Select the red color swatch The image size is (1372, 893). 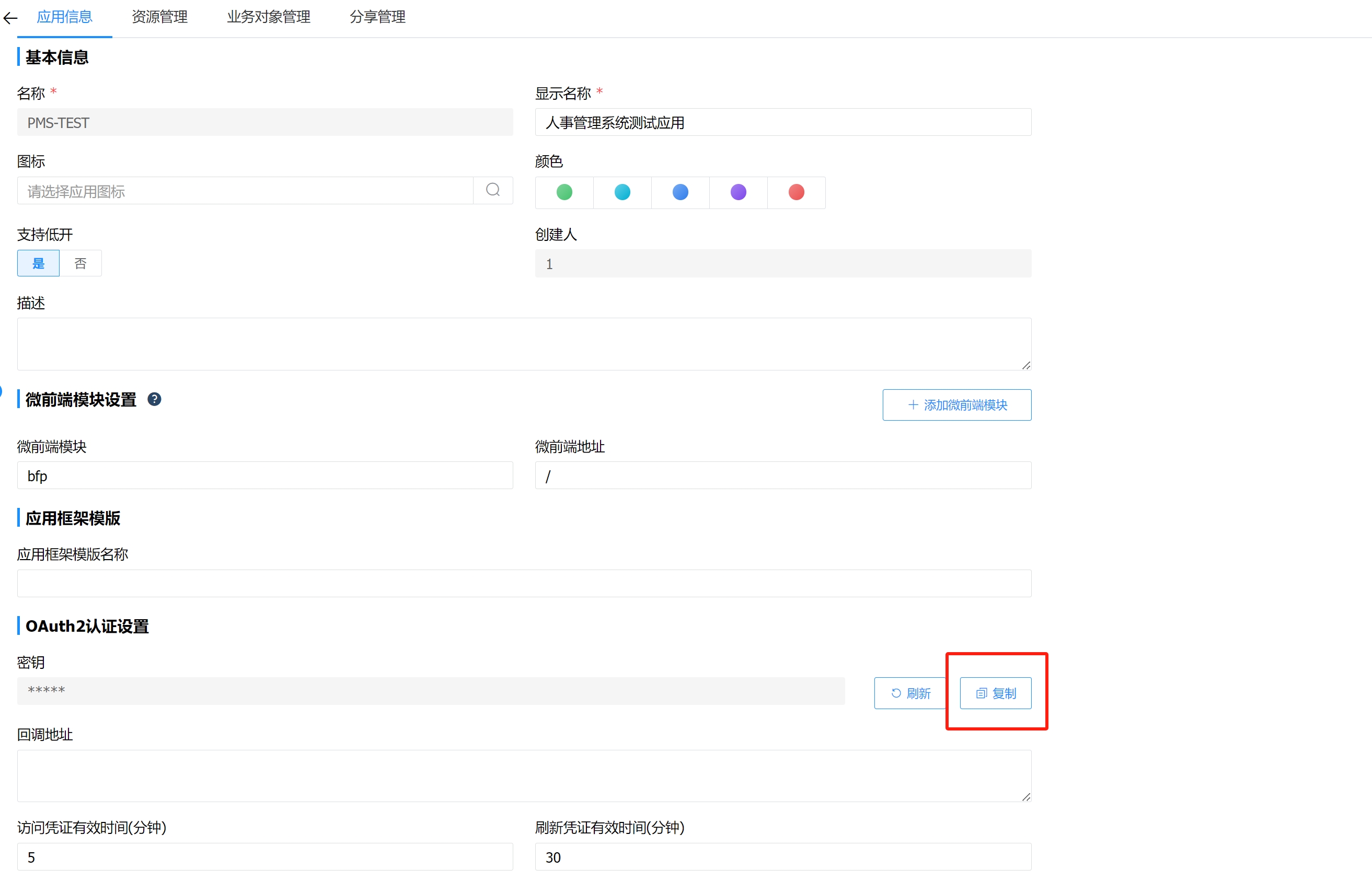point(796,192)
